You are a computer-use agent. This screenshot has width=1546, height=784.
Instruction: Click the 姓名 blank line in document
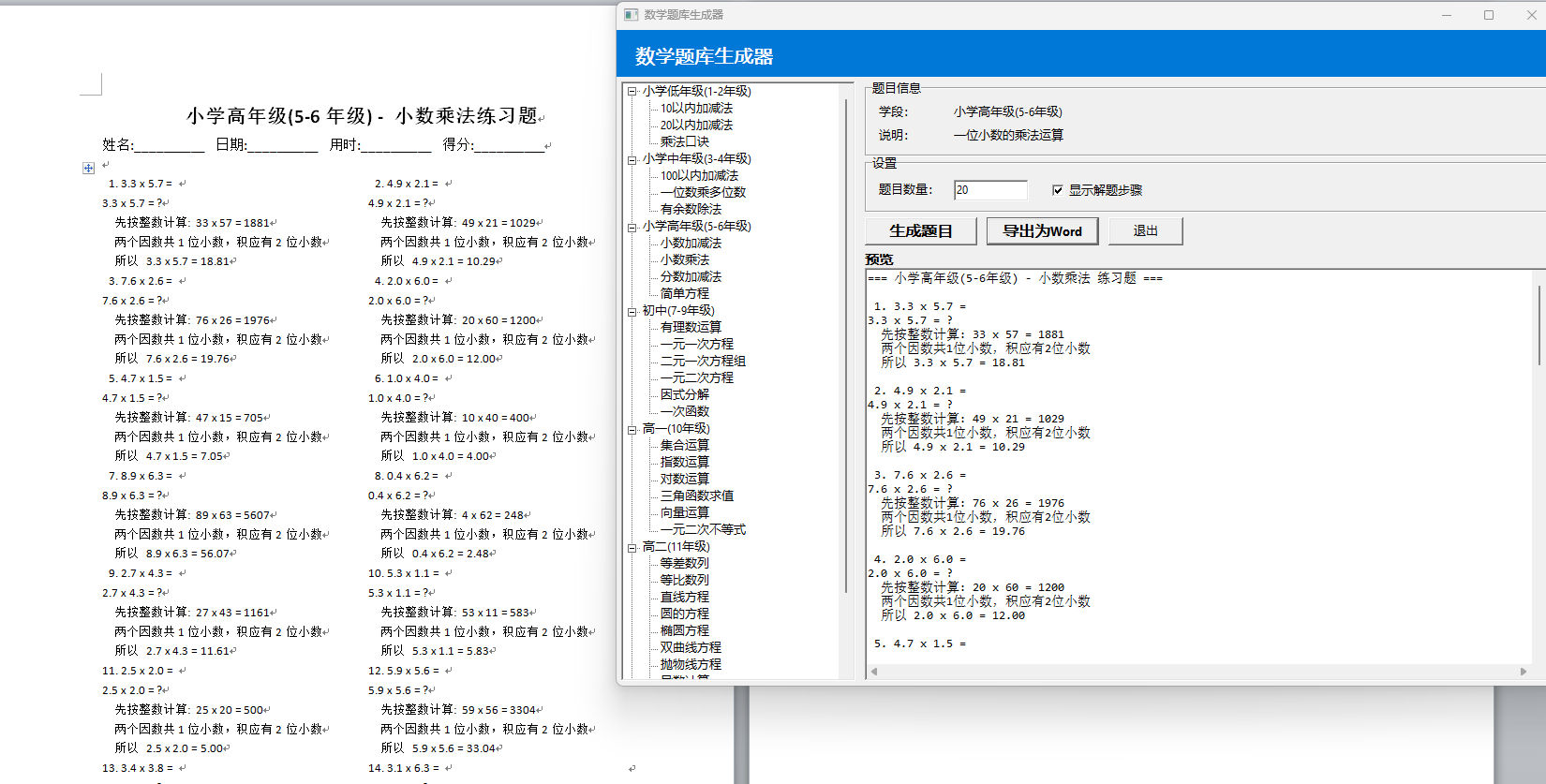[170, 145]
